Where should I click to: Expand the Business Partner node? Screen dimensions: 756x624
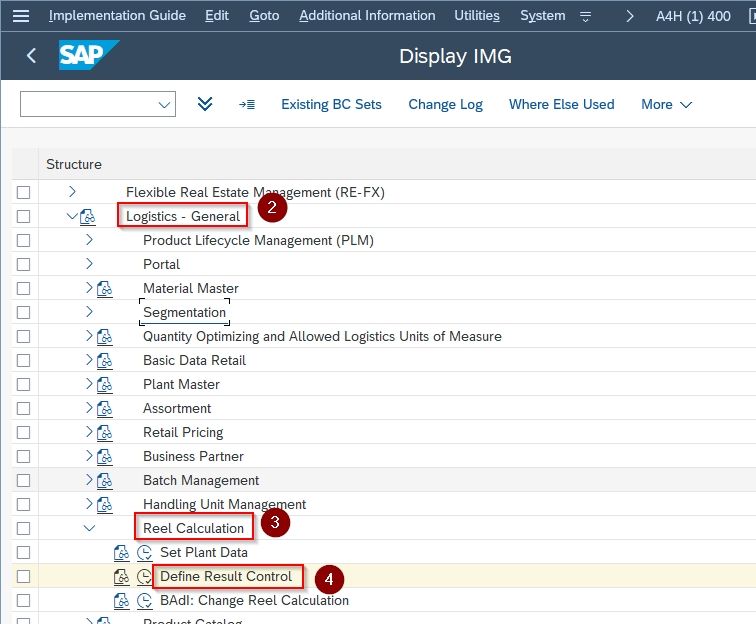[x=89, y=456]
